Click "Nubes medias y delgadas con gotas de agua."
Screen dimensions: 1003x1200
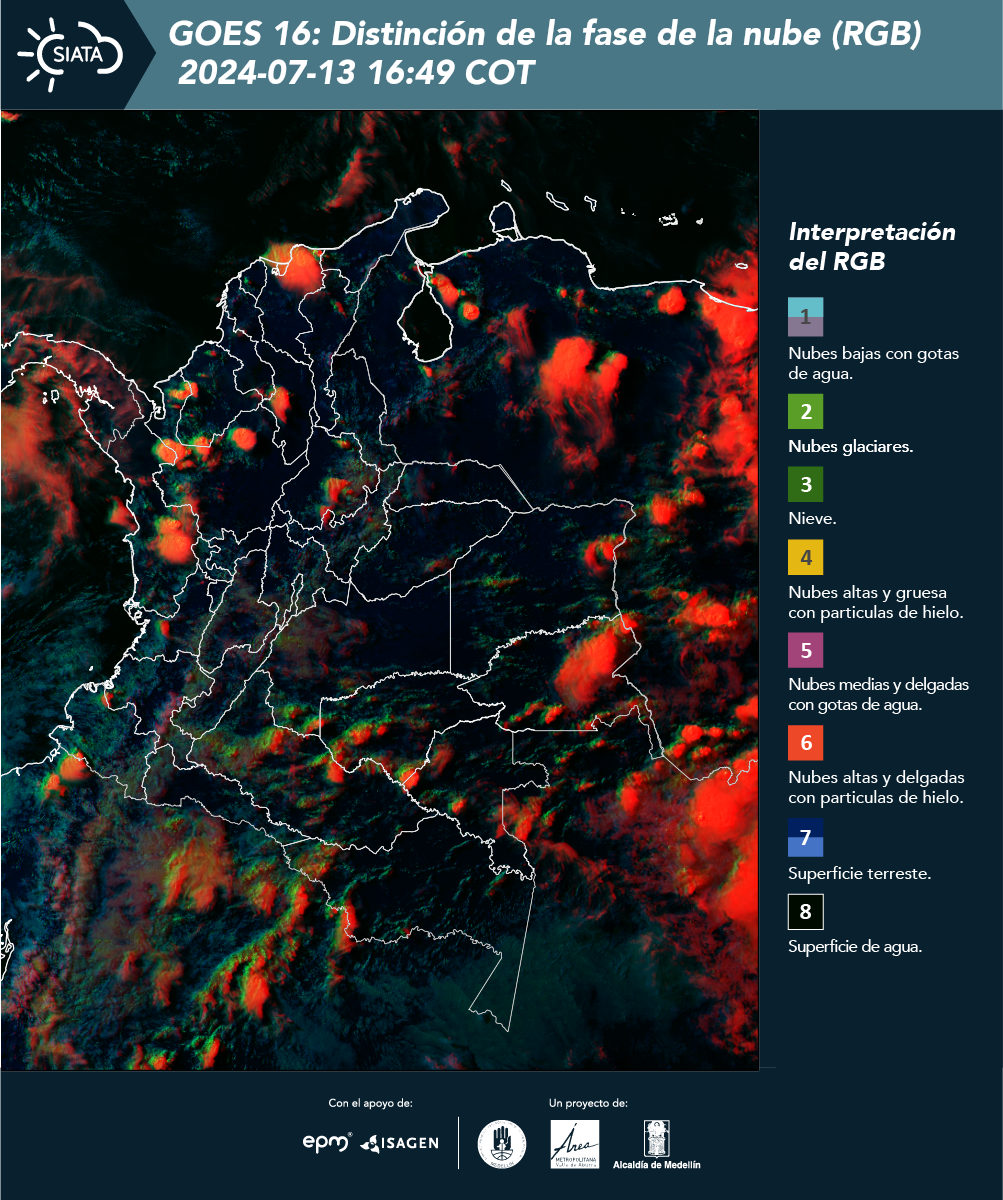point(878,695)
